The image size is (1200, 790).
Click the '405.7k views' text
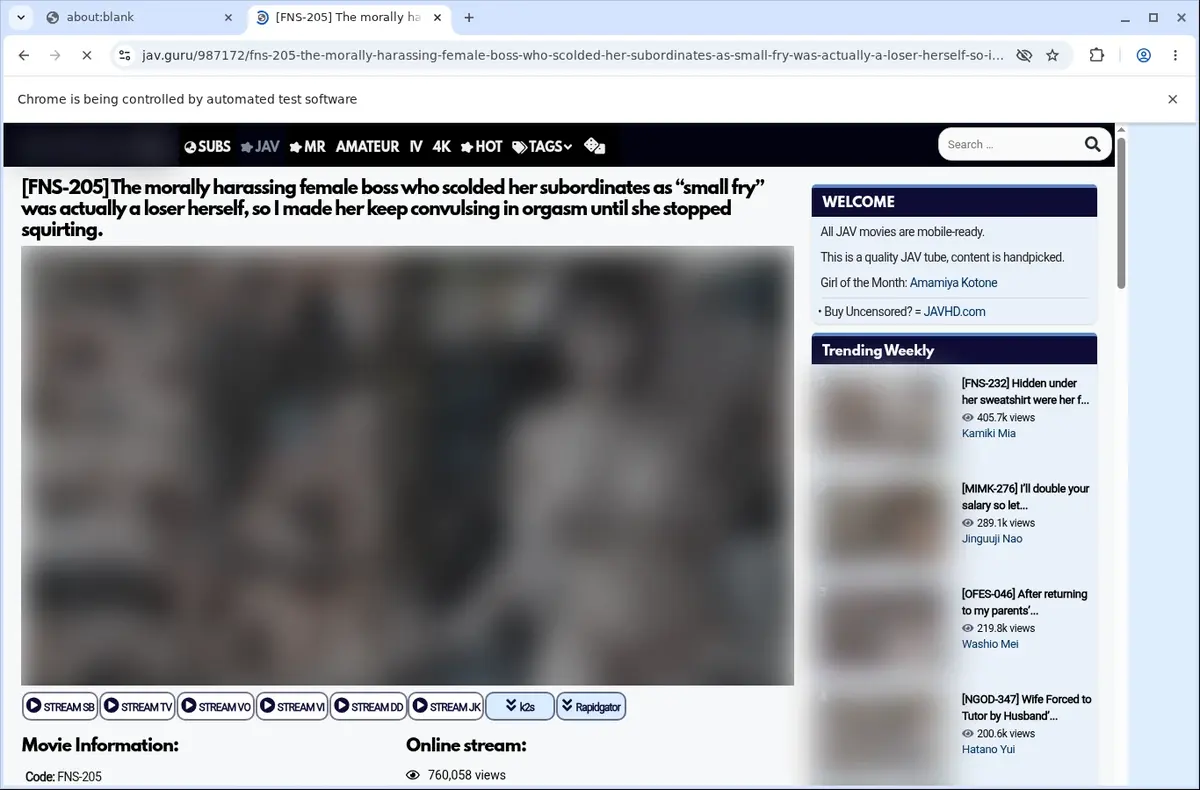pyautogui.click(x=1006, y=418)
